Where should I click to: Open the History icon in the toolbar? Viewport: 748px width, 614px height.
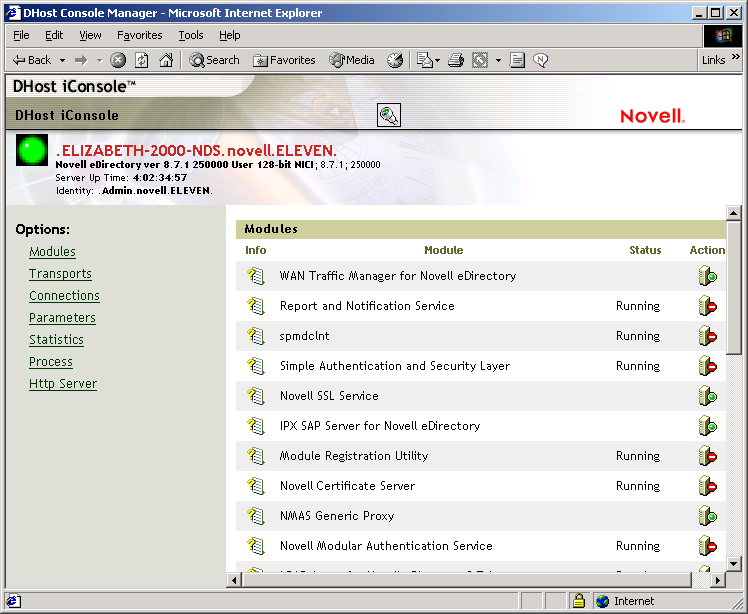[x=395, y=60]
